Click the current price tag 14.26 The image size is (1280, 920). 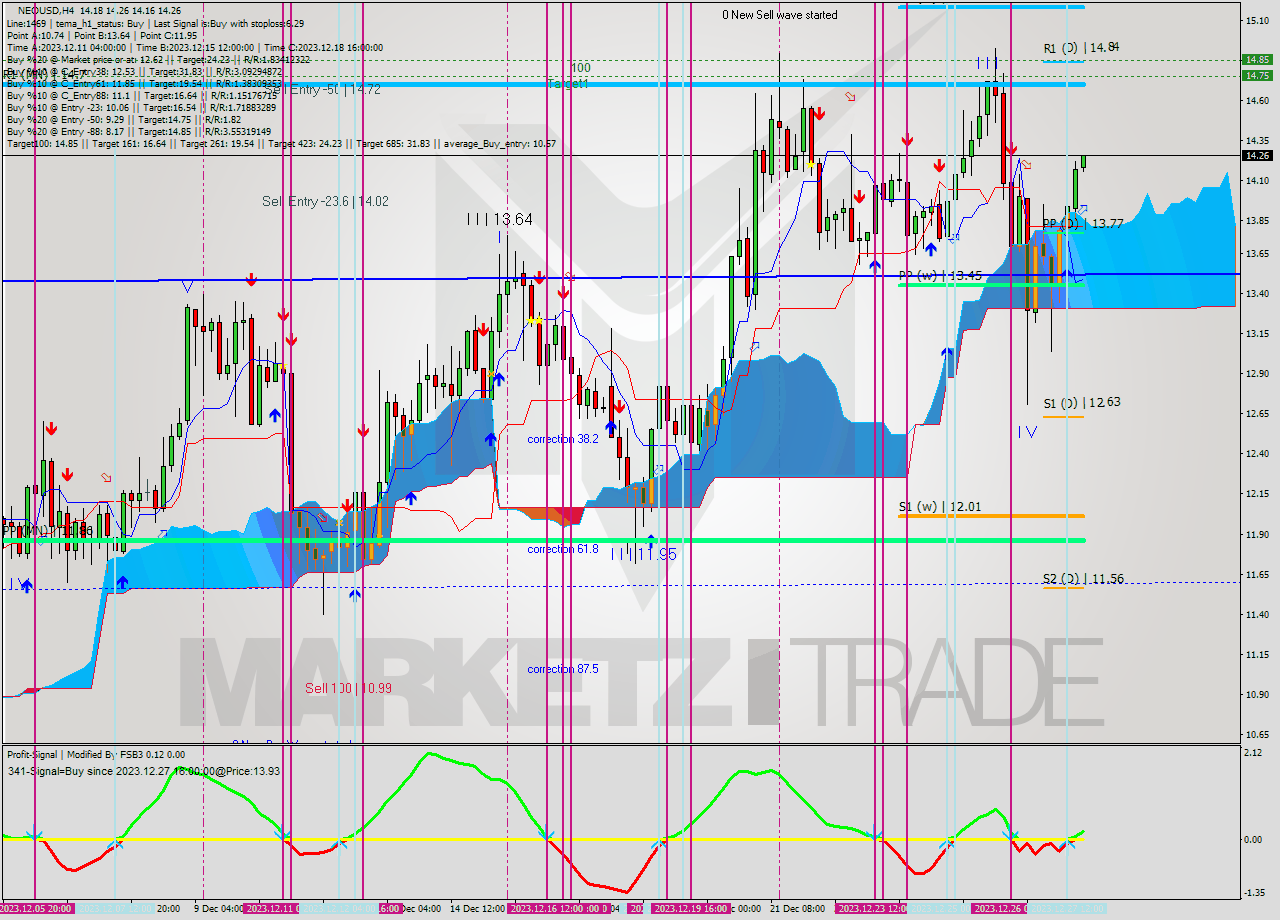1256,155
